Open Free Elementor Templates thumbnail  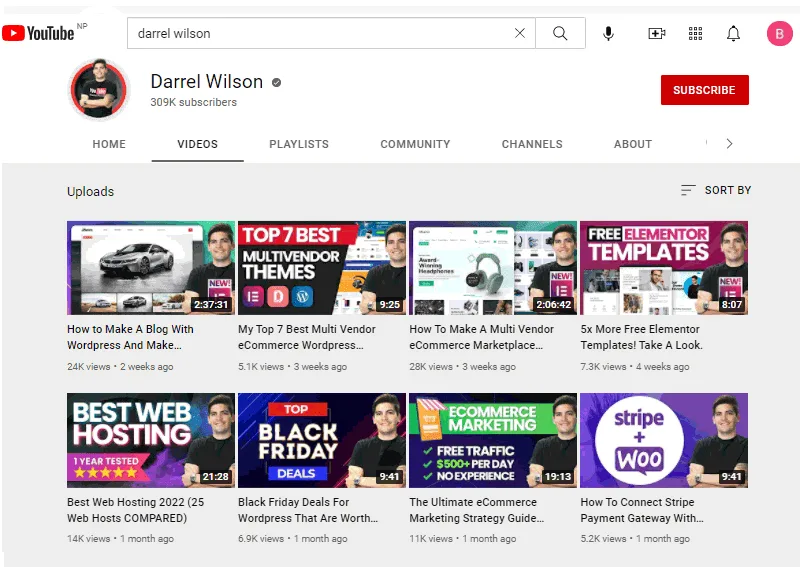click(x=664, y=268)
